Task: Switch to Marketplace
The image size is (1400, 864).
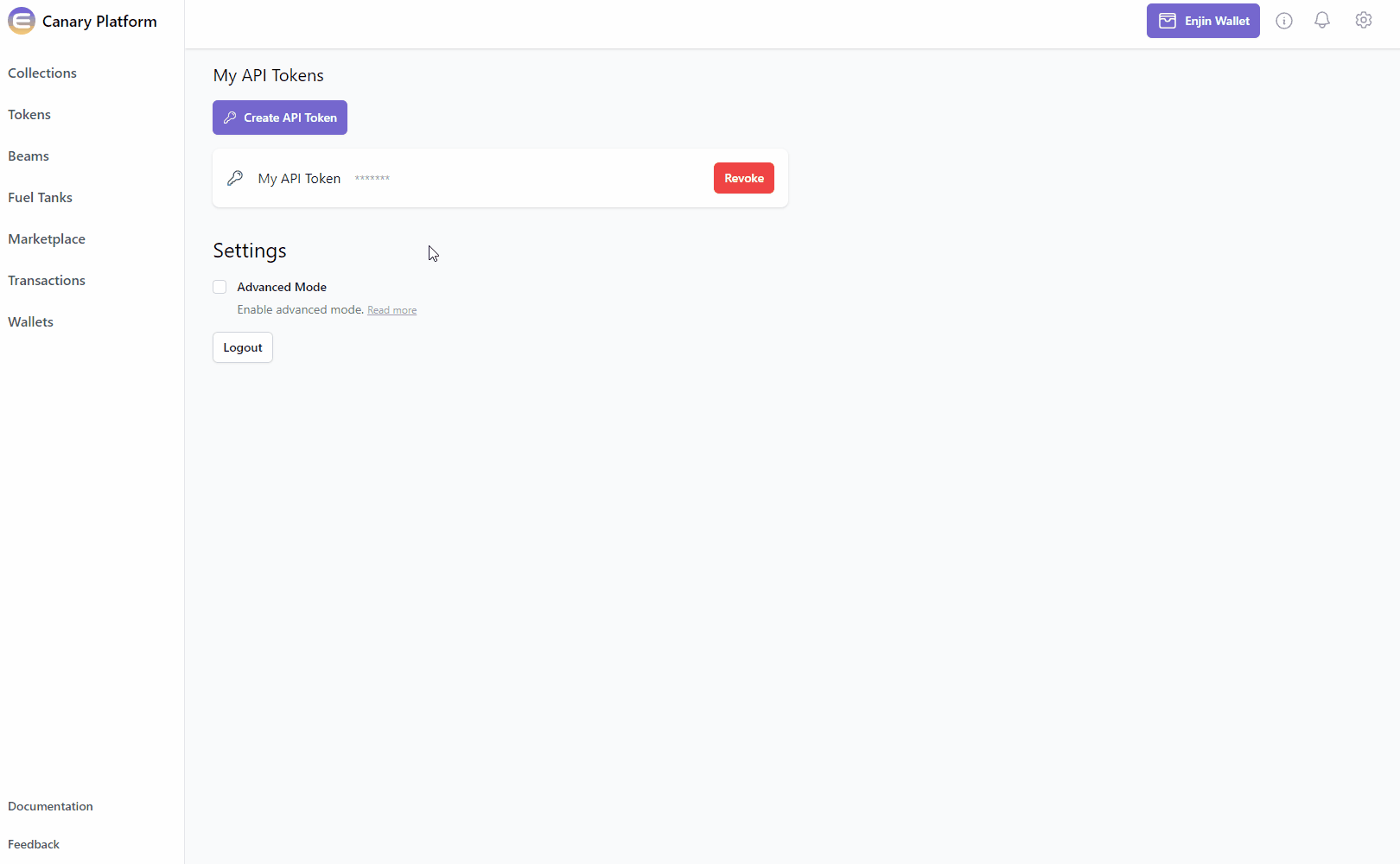Action: click(47, 238)
